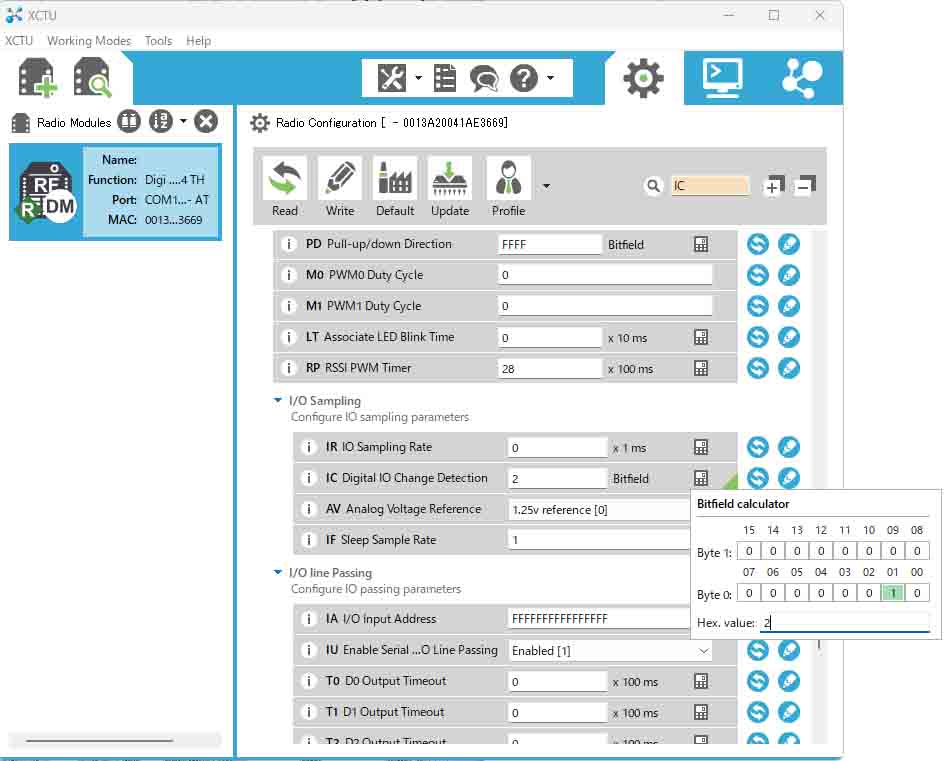Click the Read settings button
Screen dimensions: 948x761
pos(285,187)
